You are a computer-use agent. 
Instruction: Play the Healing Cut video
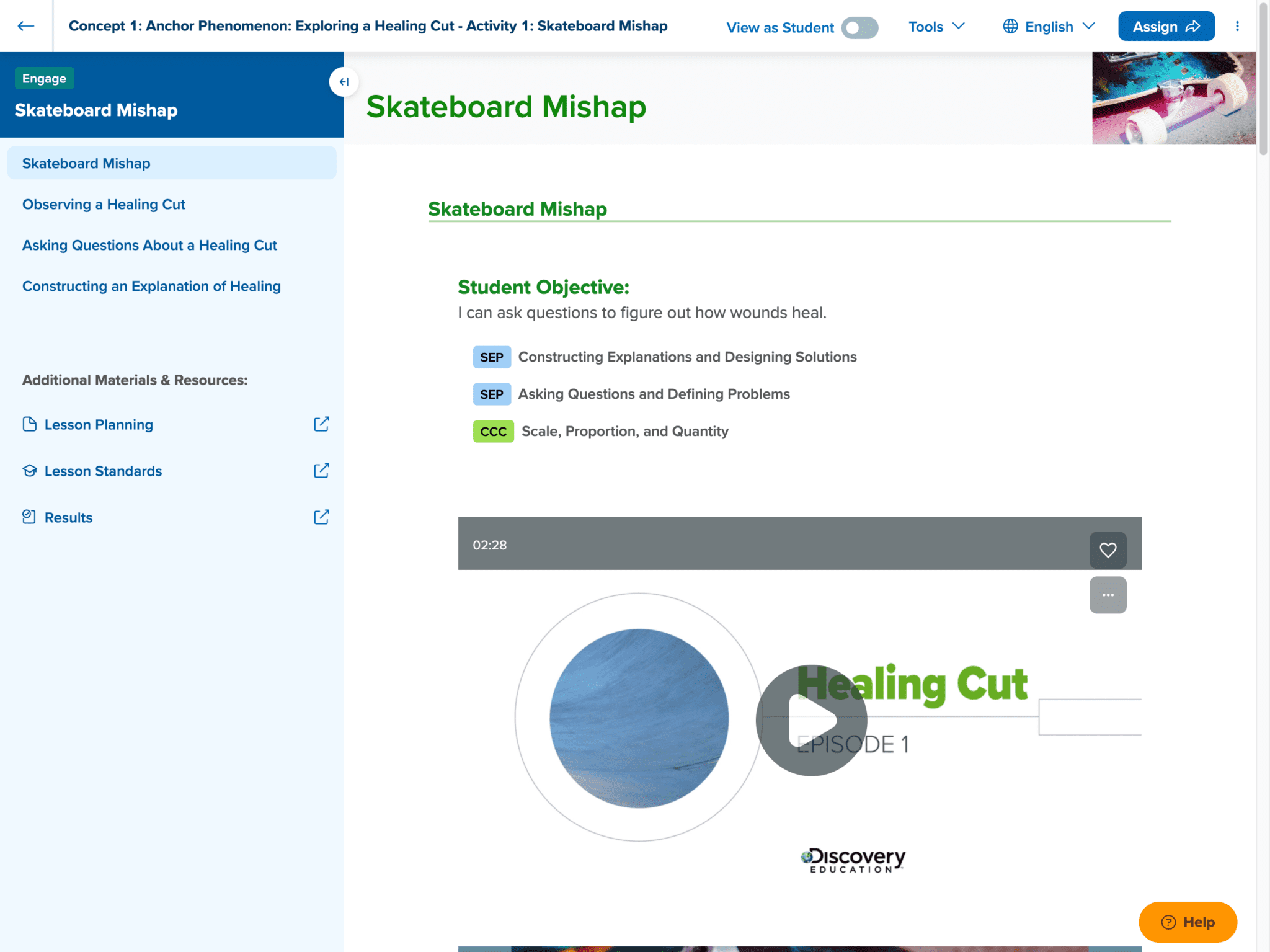pos(811,720)
